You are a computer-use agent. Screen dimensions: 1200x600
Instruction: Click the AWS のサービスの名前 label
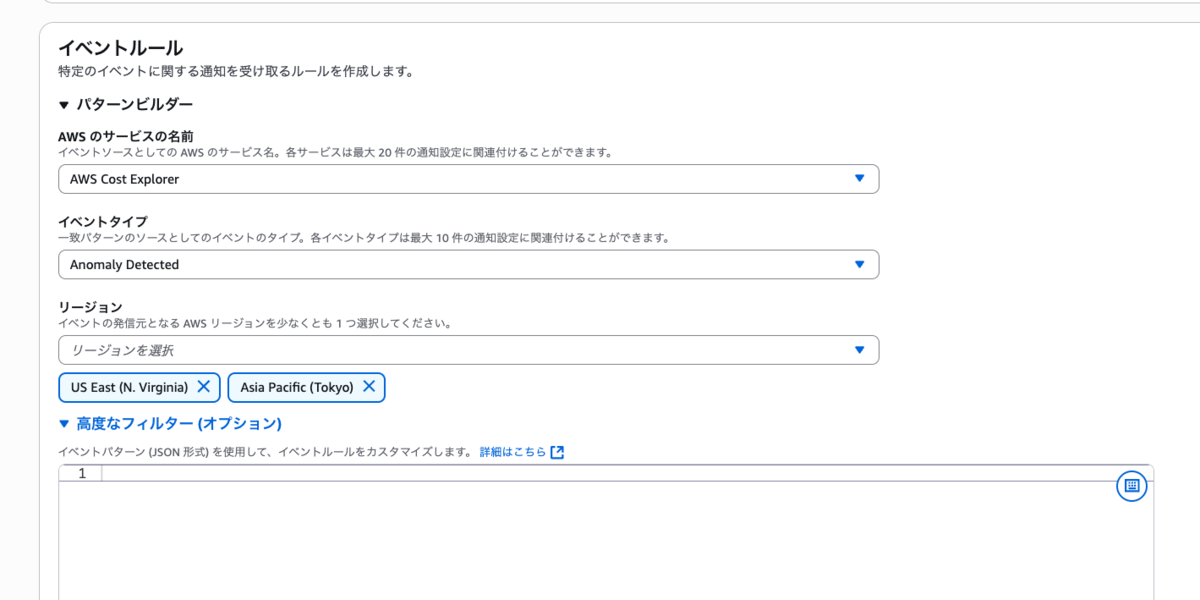[x=126, y=136]
